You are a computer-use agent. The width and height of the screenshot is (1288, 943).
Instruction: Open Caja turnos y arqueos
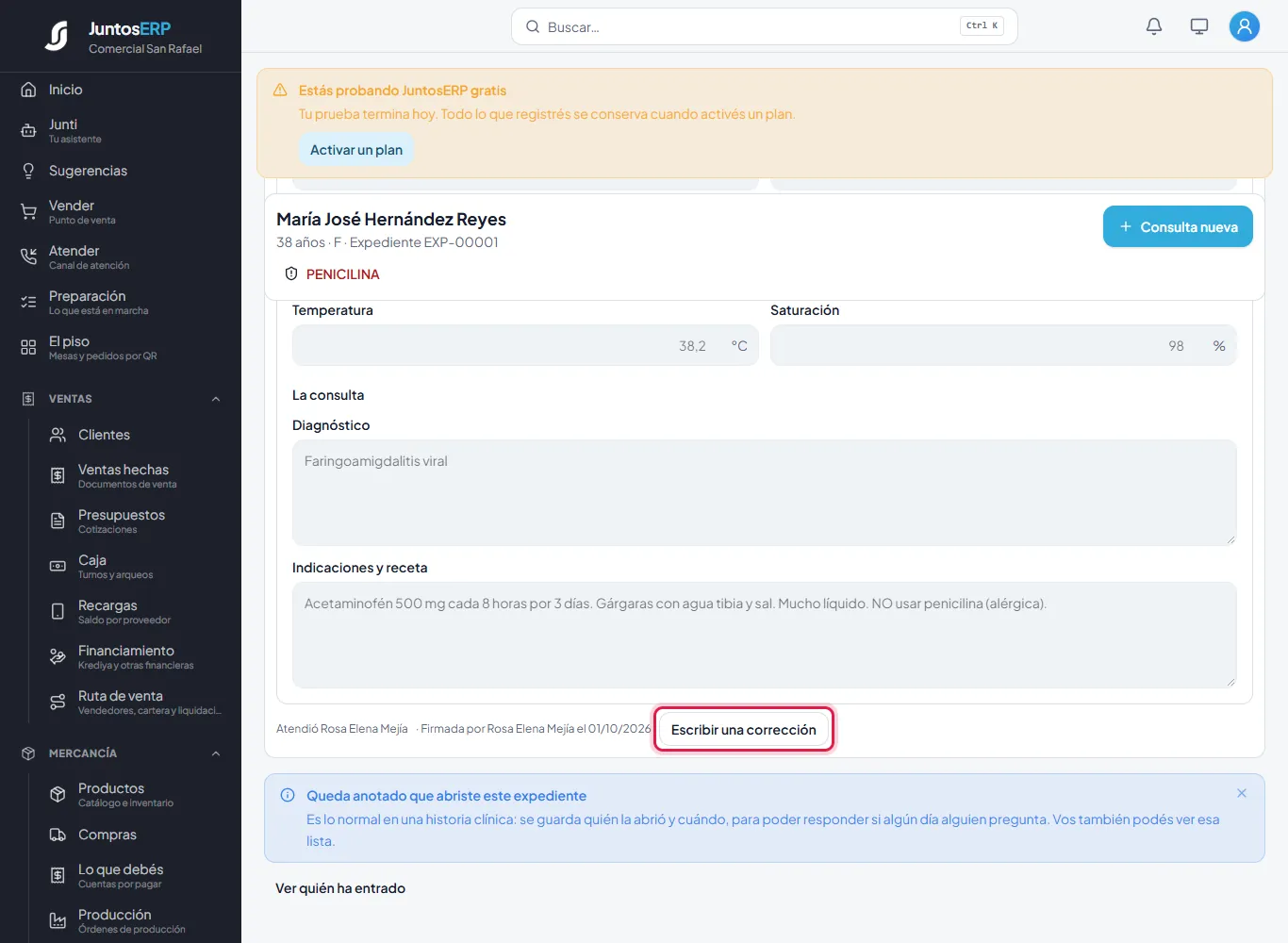coord(132,566)
